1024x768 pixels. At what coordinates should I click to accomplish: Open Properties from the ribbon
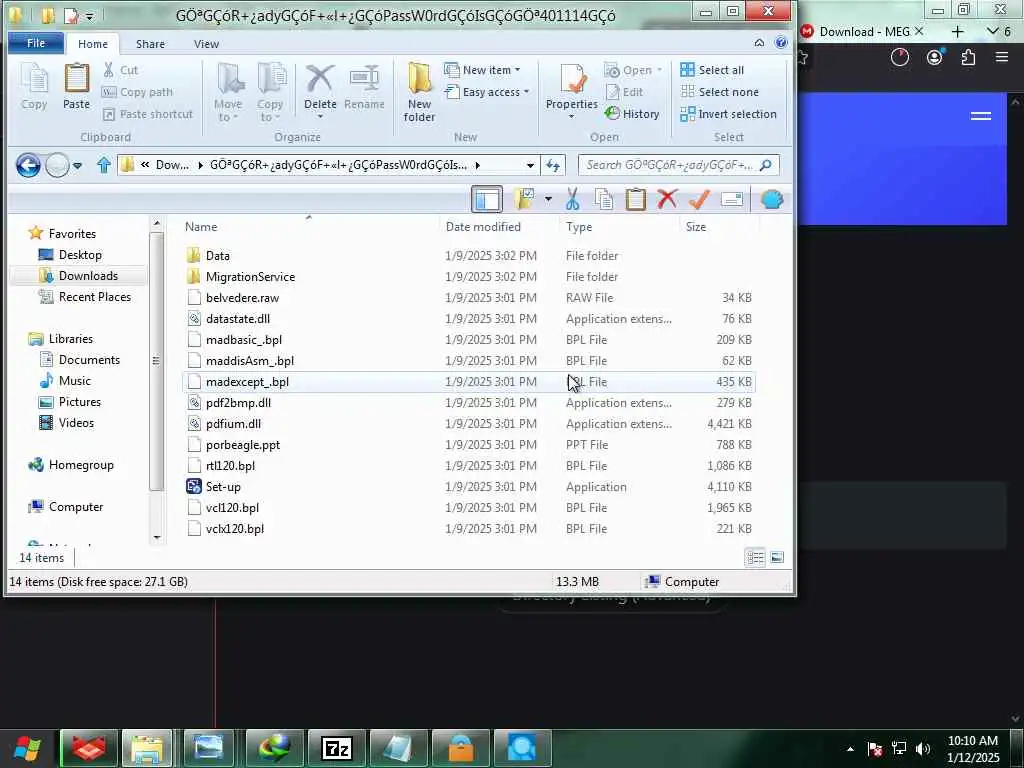point(571,86)
